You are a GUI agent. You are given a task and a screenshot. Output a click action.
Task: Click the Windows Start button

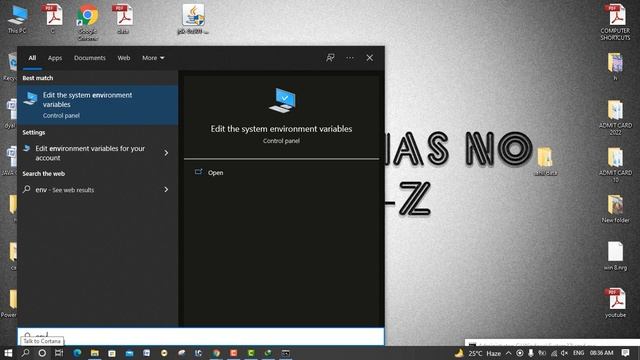pyautogui.click(x=8, y=353)
